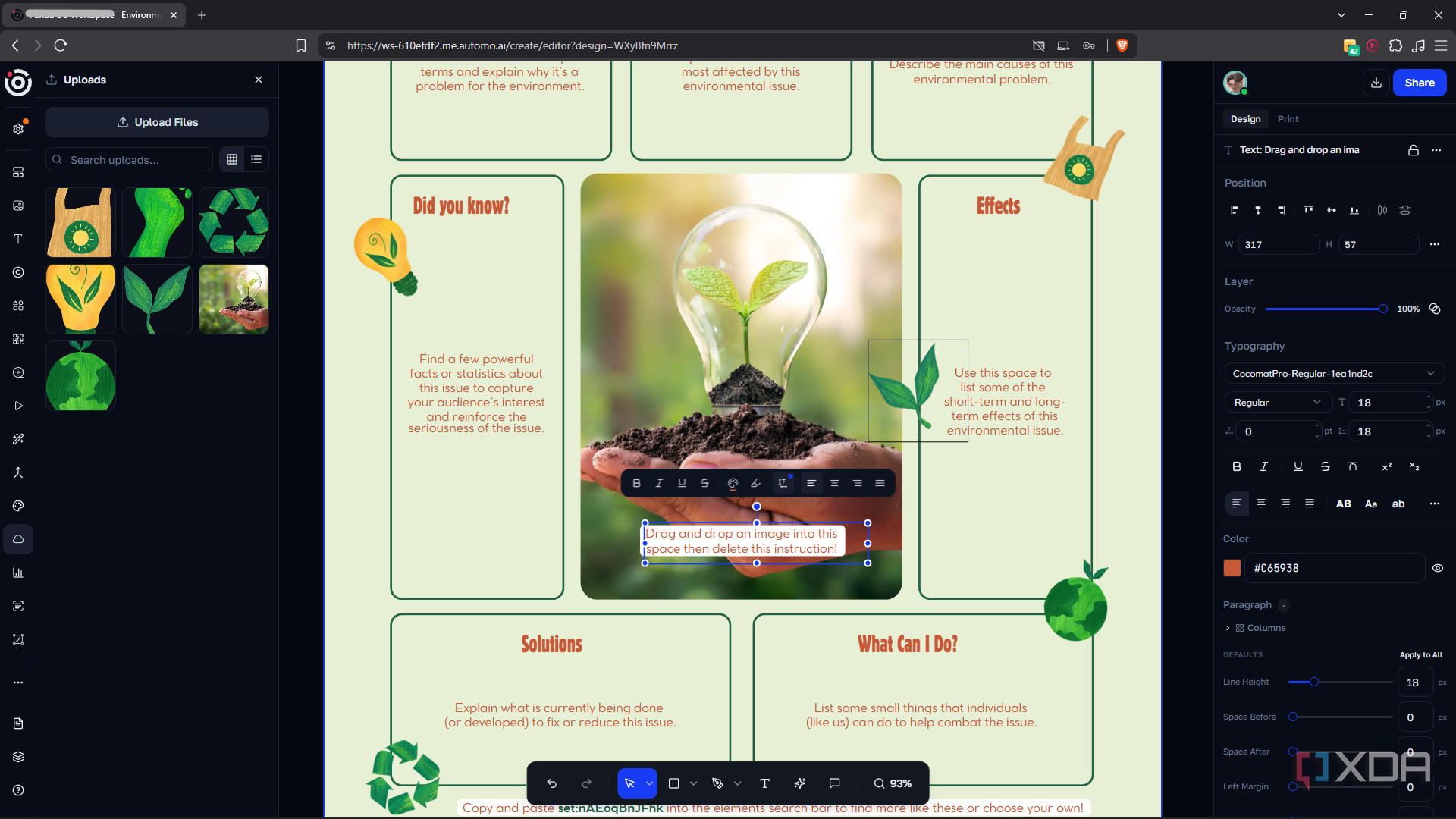The width and height of the screenshot is (1456, 819).
Task: Select the Design tab
Action: (x=1245, y=119)
